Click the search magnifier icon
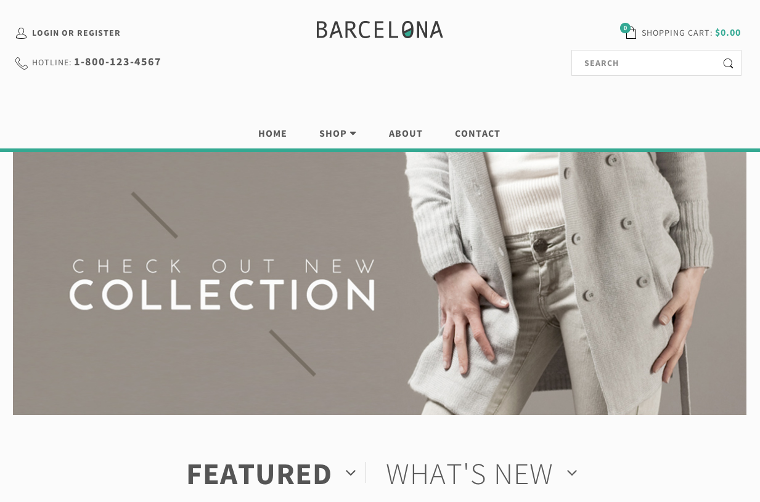This screenshot has width=760, height=502. tap(728, 63)
